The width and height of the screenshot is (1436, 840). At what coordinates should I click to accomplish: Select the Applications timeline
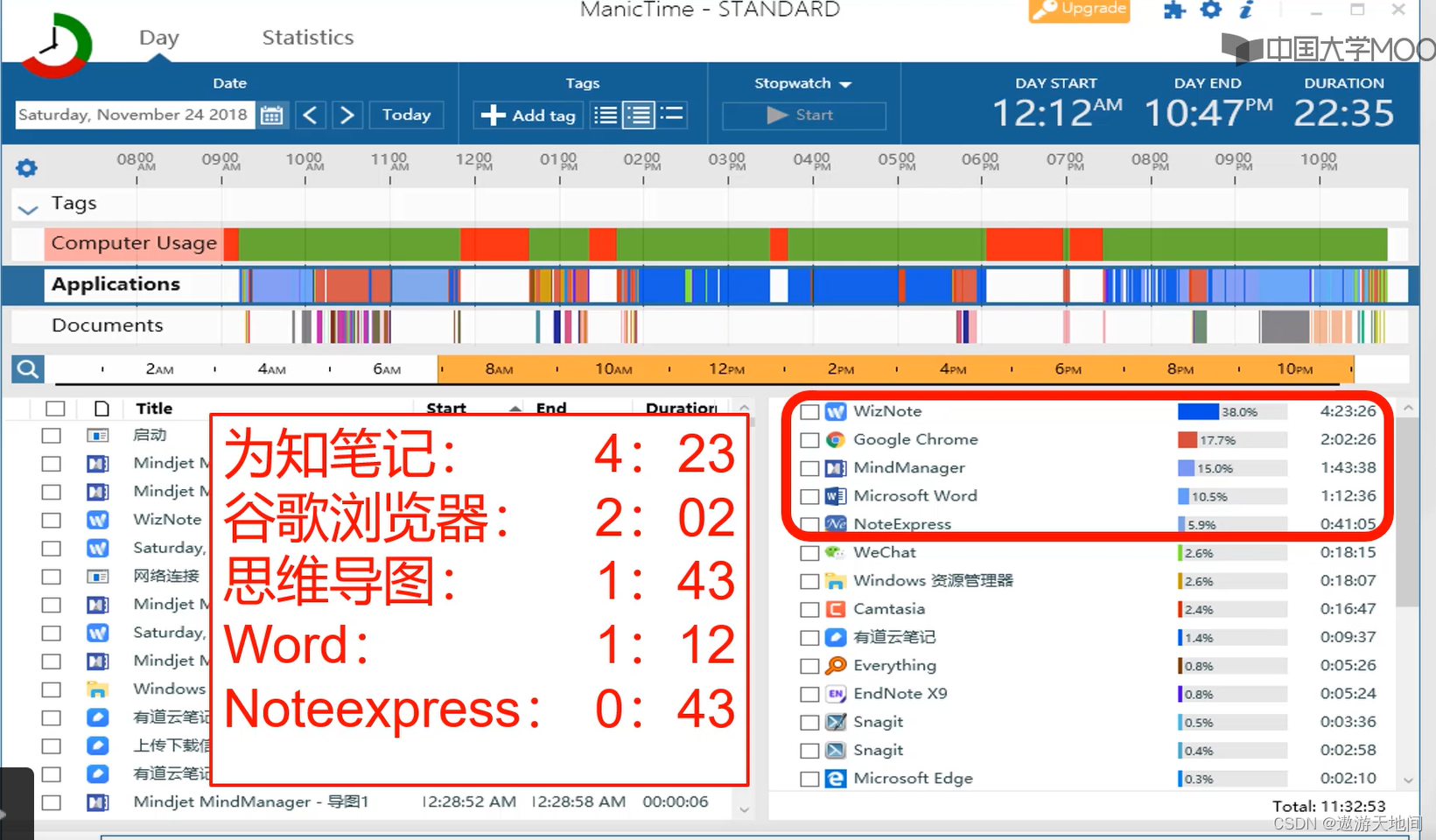point(116,284)
